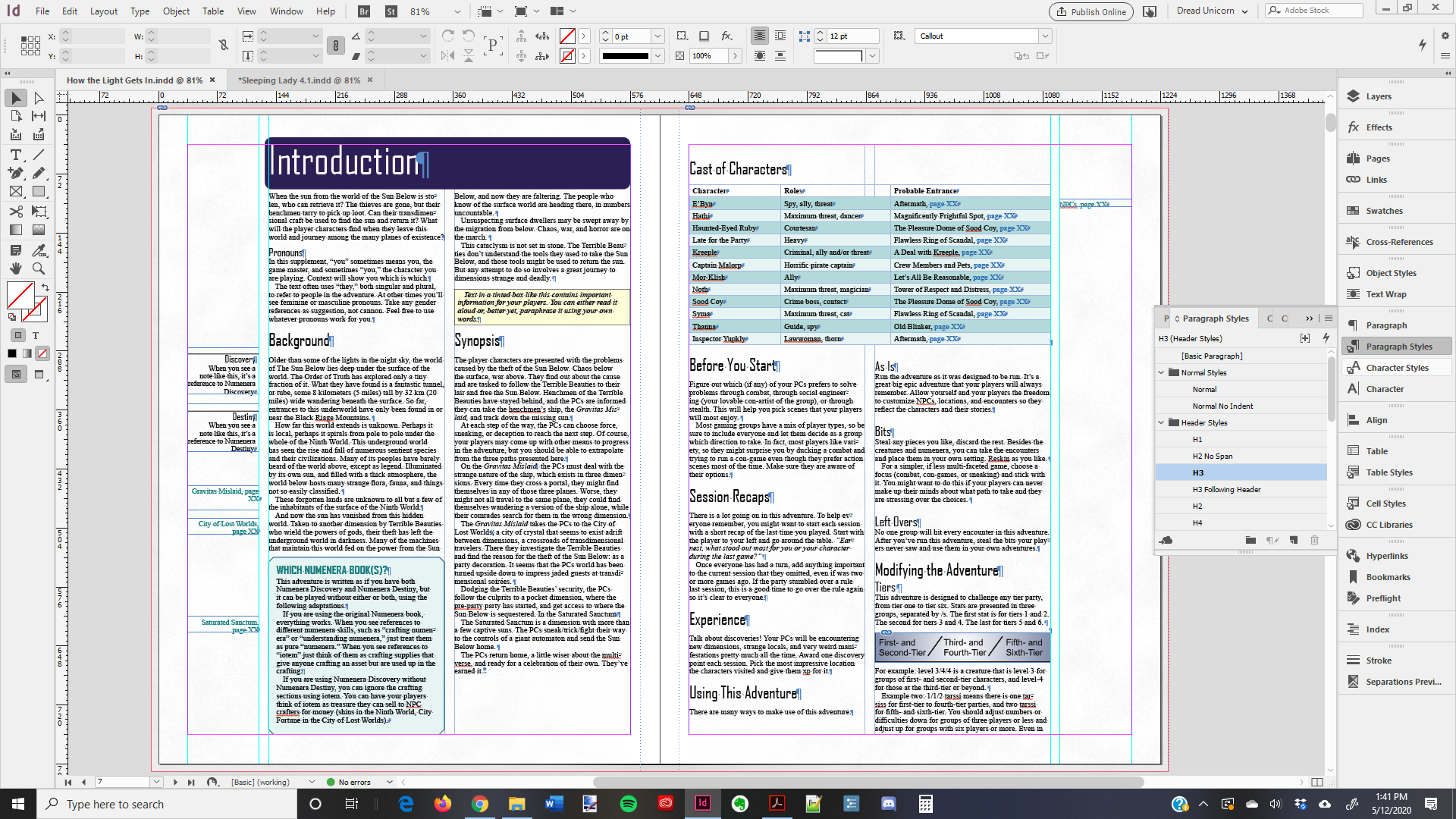Click the Publish Online button
The image size is (1456, 819).
[1090, 11]
